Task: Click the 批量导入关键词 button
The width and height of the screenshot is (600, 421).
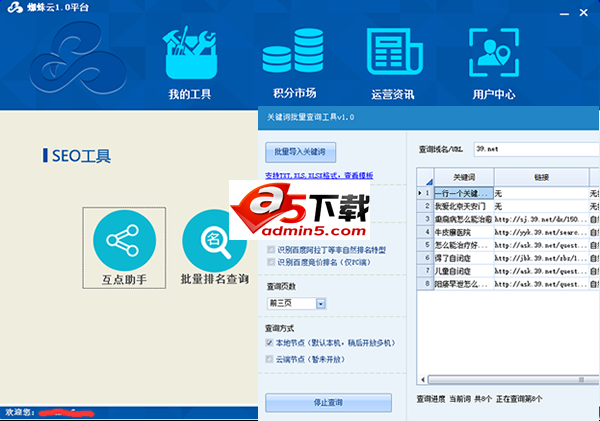Action: click(x=300, y=152)
